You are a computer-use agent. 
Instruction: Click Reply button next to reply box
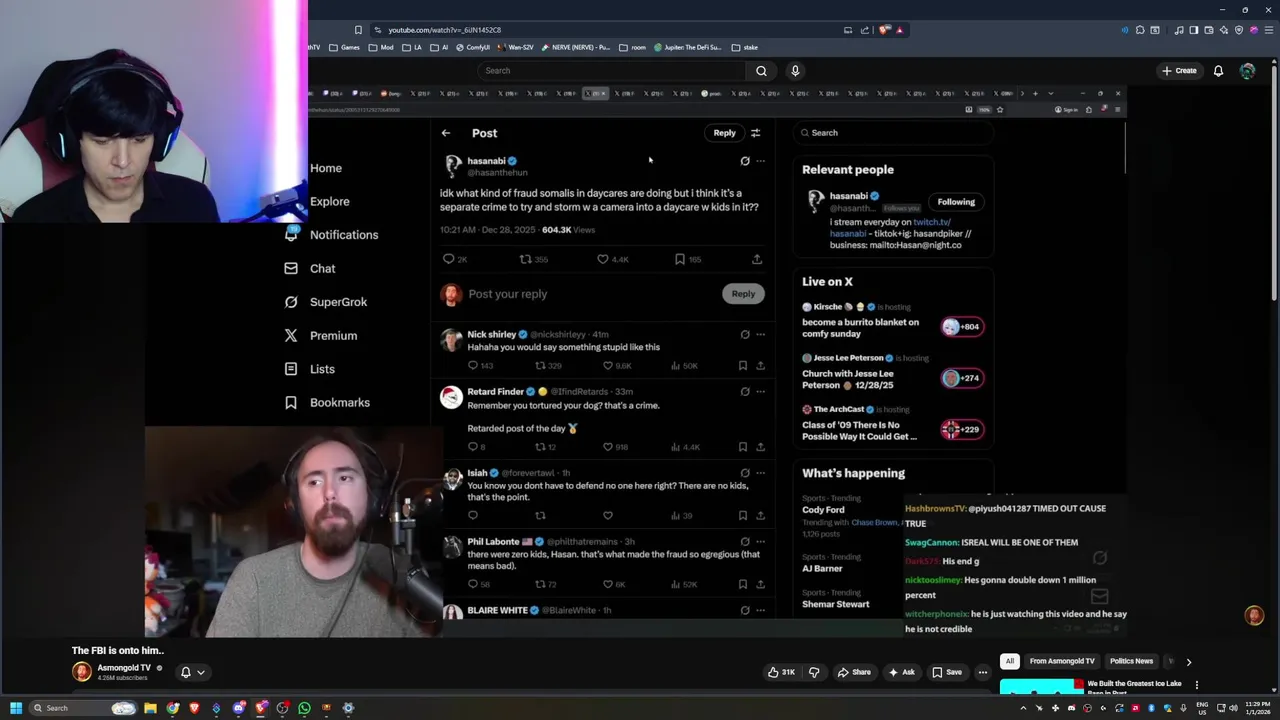(743, 294)
